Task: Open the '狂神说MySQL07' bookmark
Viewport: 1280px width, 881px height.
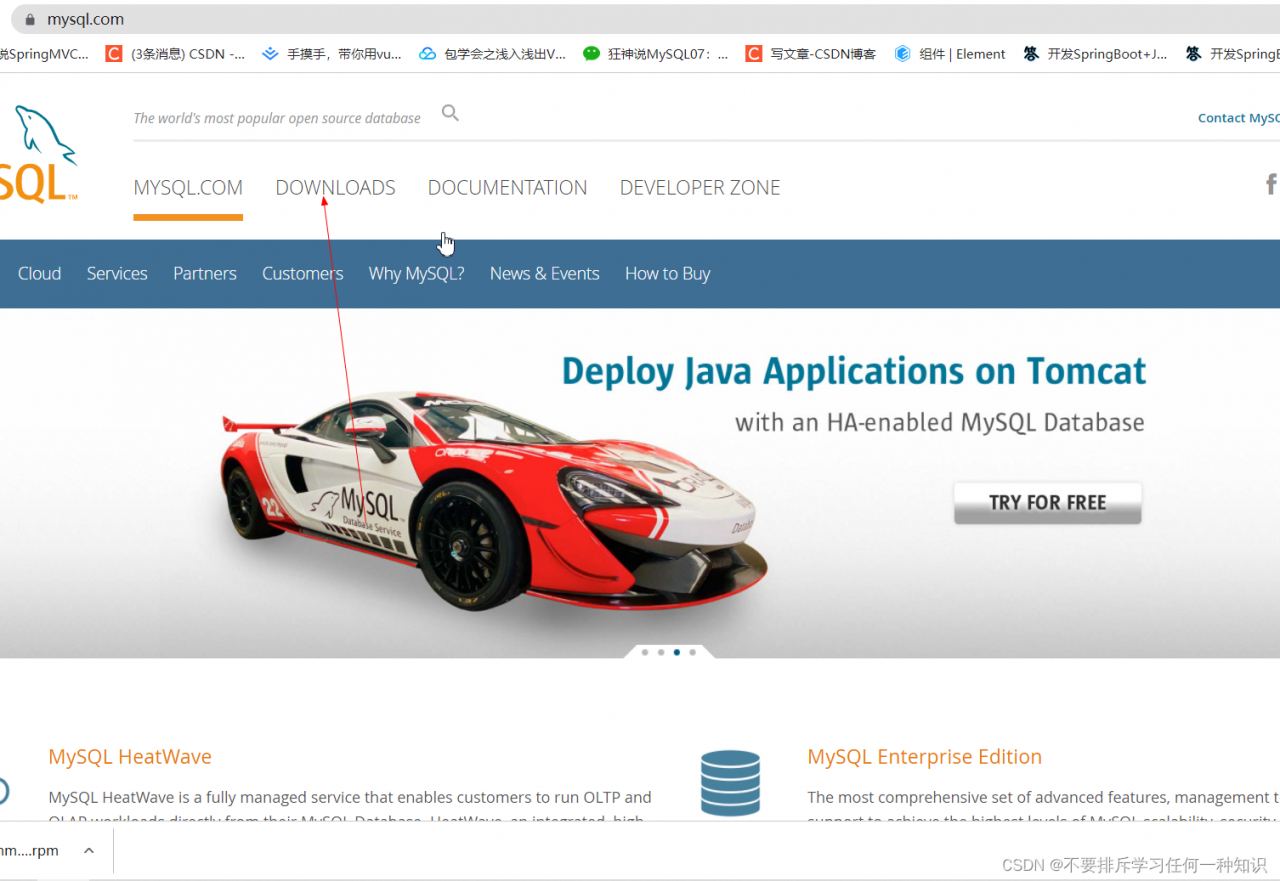Action: coord(656,54)
